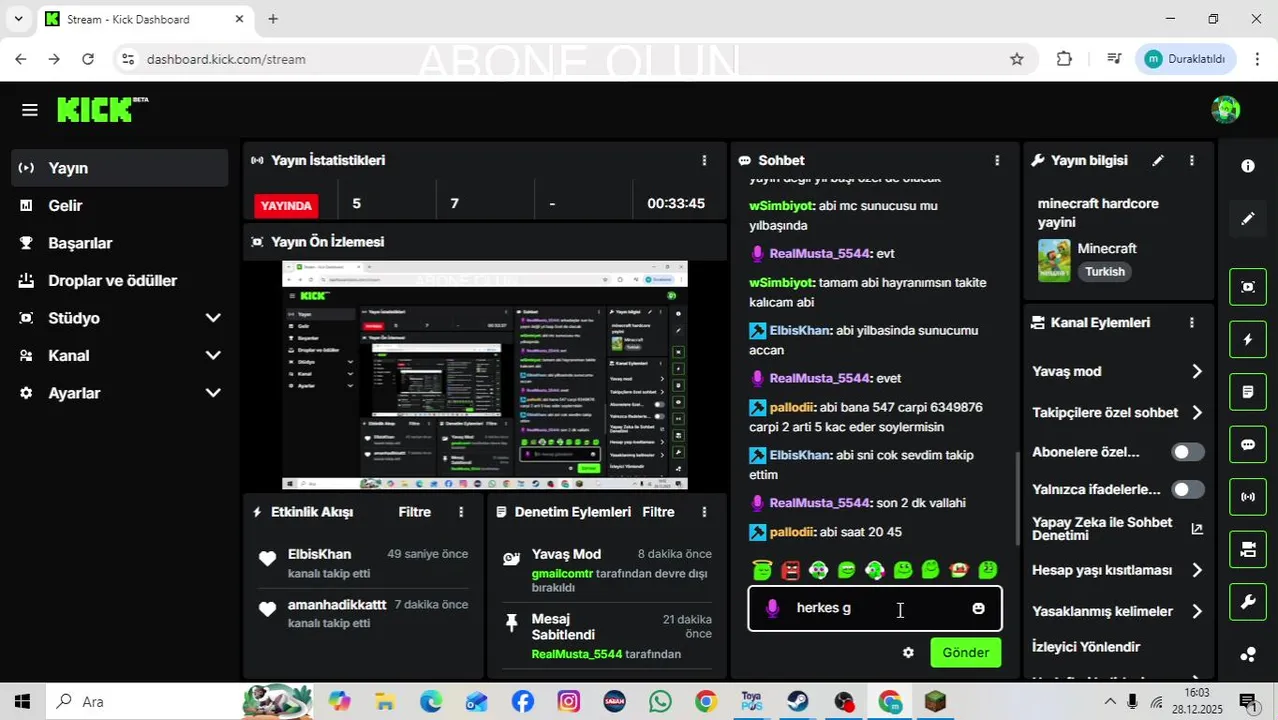Viewport: 1278px width, 720px height.
Task: Edit stream info with the pencil icon
Action: point(1158,160)
